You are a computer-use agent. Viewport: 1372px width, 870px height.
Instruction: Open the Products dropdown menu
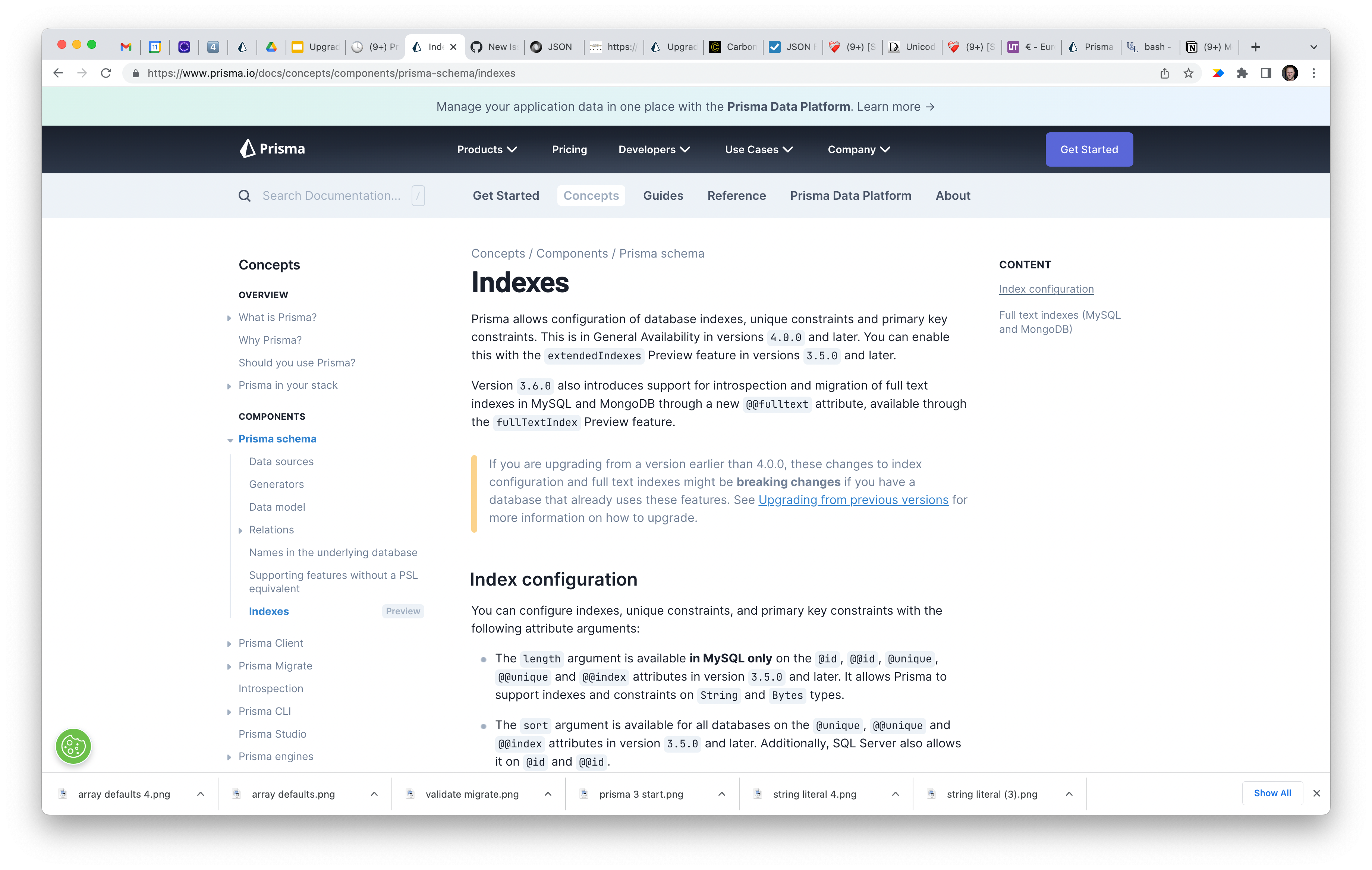pyautogui.click(x=487, y=149)
